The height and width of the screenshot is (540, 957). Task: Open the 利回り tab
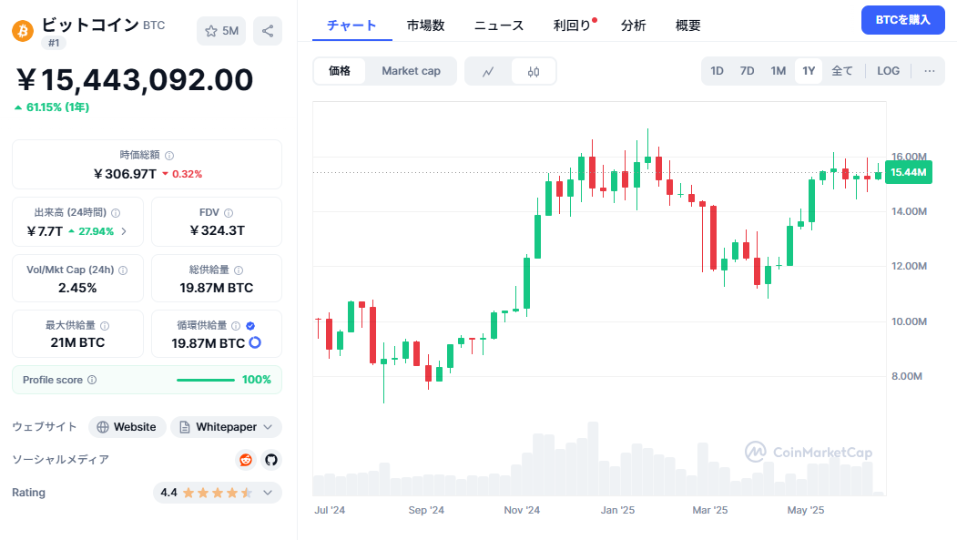pos(572,26)
